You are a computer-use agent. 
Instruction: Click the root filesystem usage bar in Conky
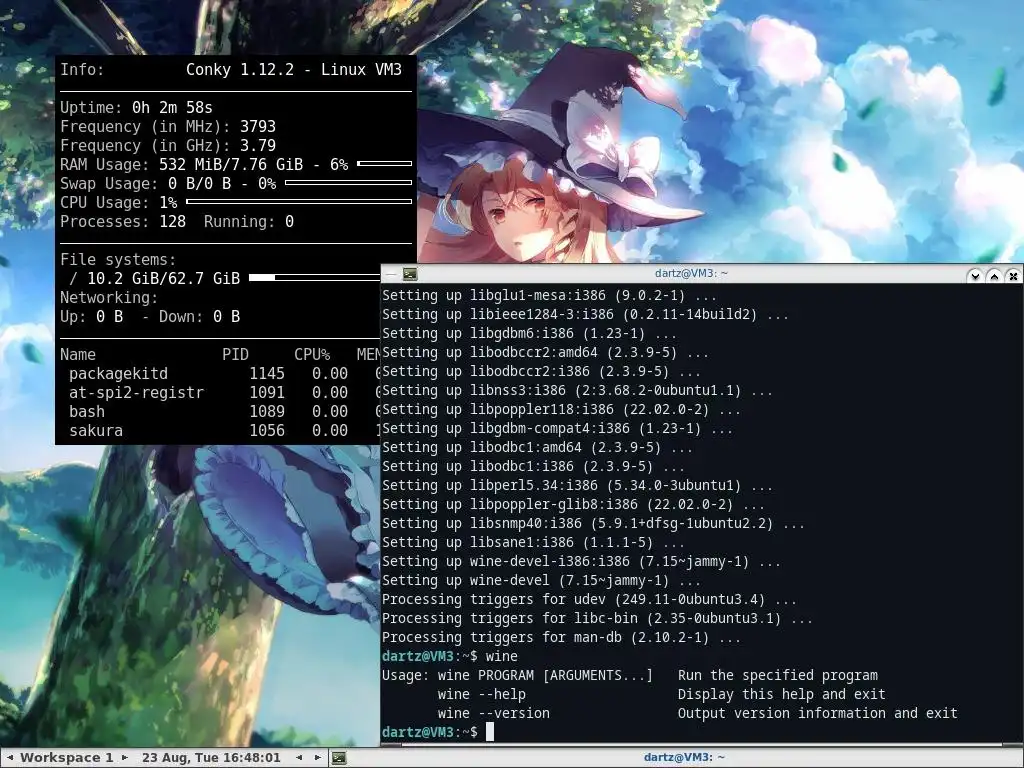click(x=314, y=278)
